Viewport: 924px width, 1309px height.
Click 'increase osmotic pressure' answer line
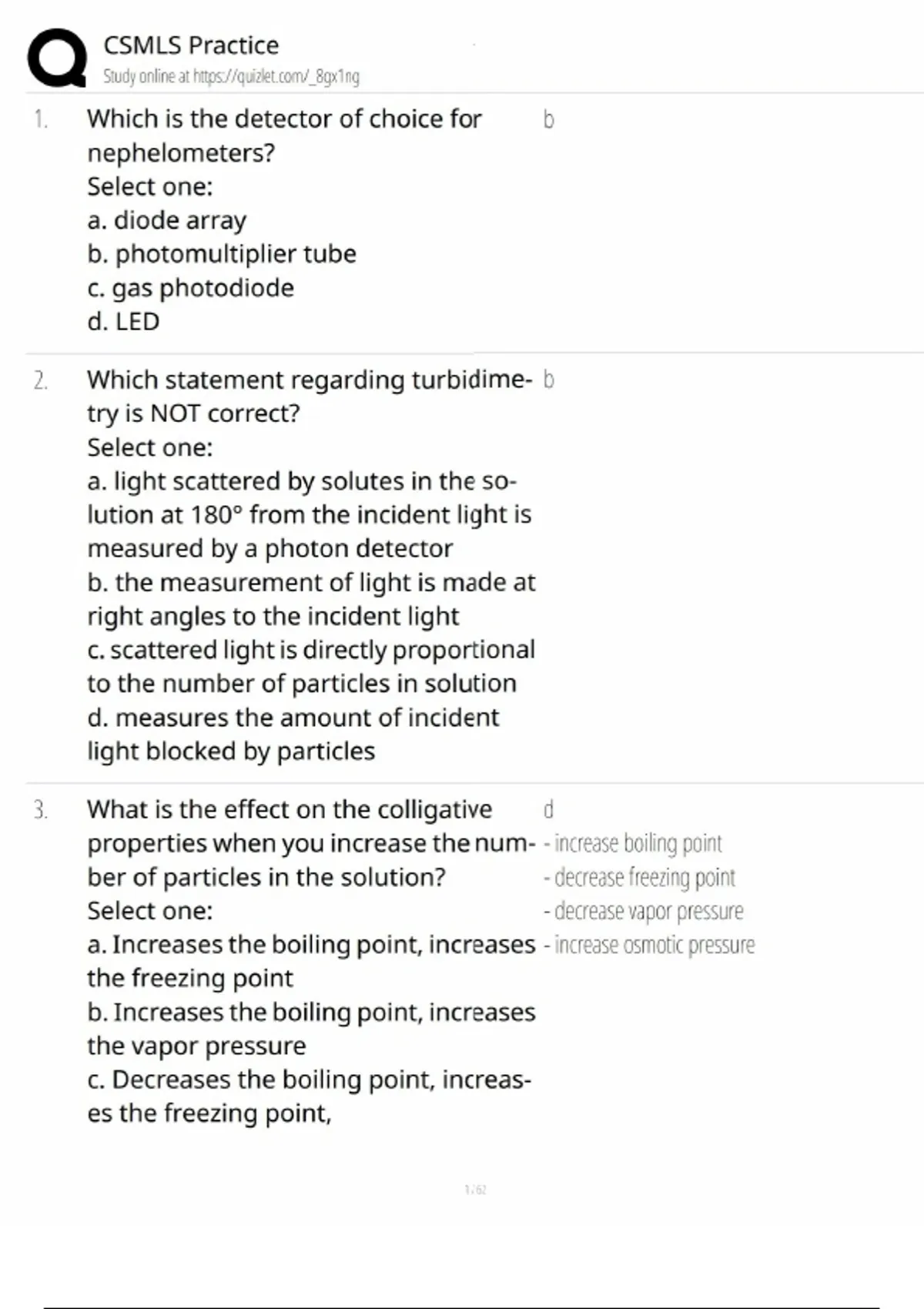(x=649, y=946)
